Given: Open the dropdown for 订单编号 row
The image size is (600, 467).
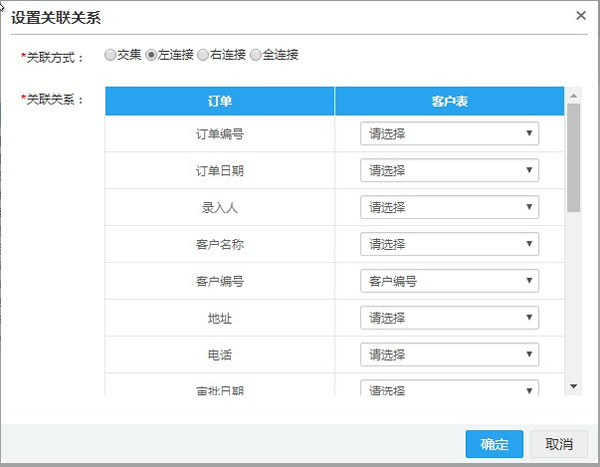Looking at the screenshot, I should point(449,134).
